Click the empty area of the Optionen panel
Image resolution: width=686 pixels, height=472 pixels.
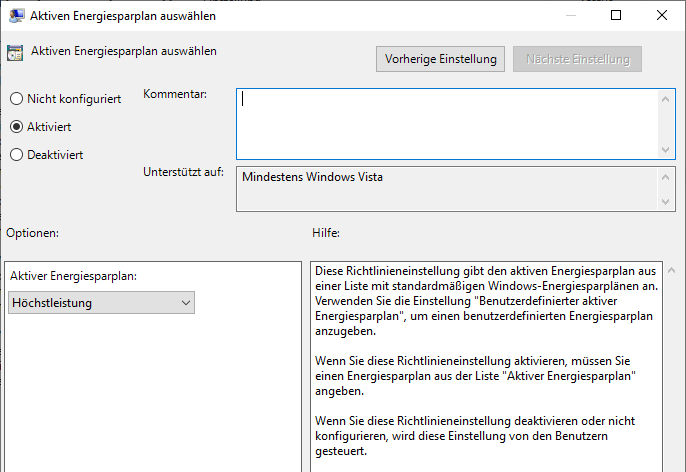(150, 400)
